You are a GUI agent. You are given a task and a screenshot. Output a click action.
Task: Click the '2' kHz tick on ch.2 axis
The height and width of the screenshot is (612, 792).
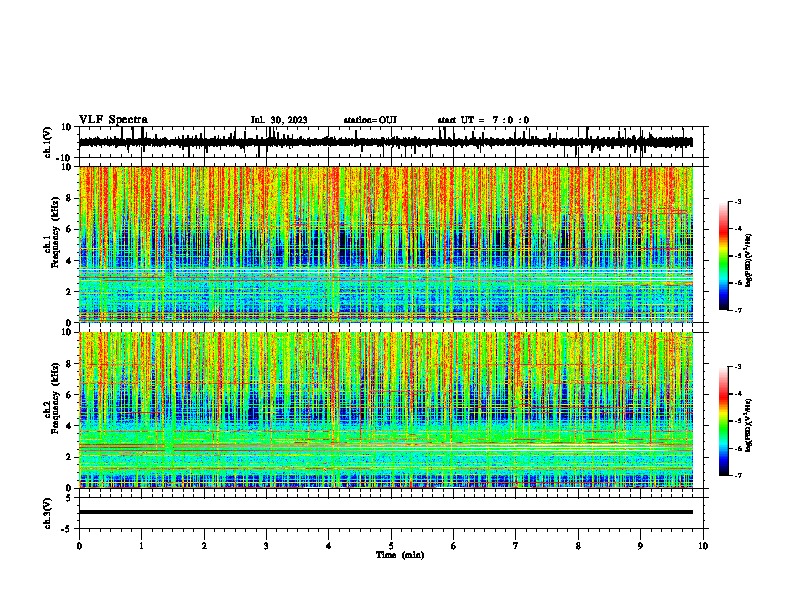pyautogui.click(x=69, y=457)
